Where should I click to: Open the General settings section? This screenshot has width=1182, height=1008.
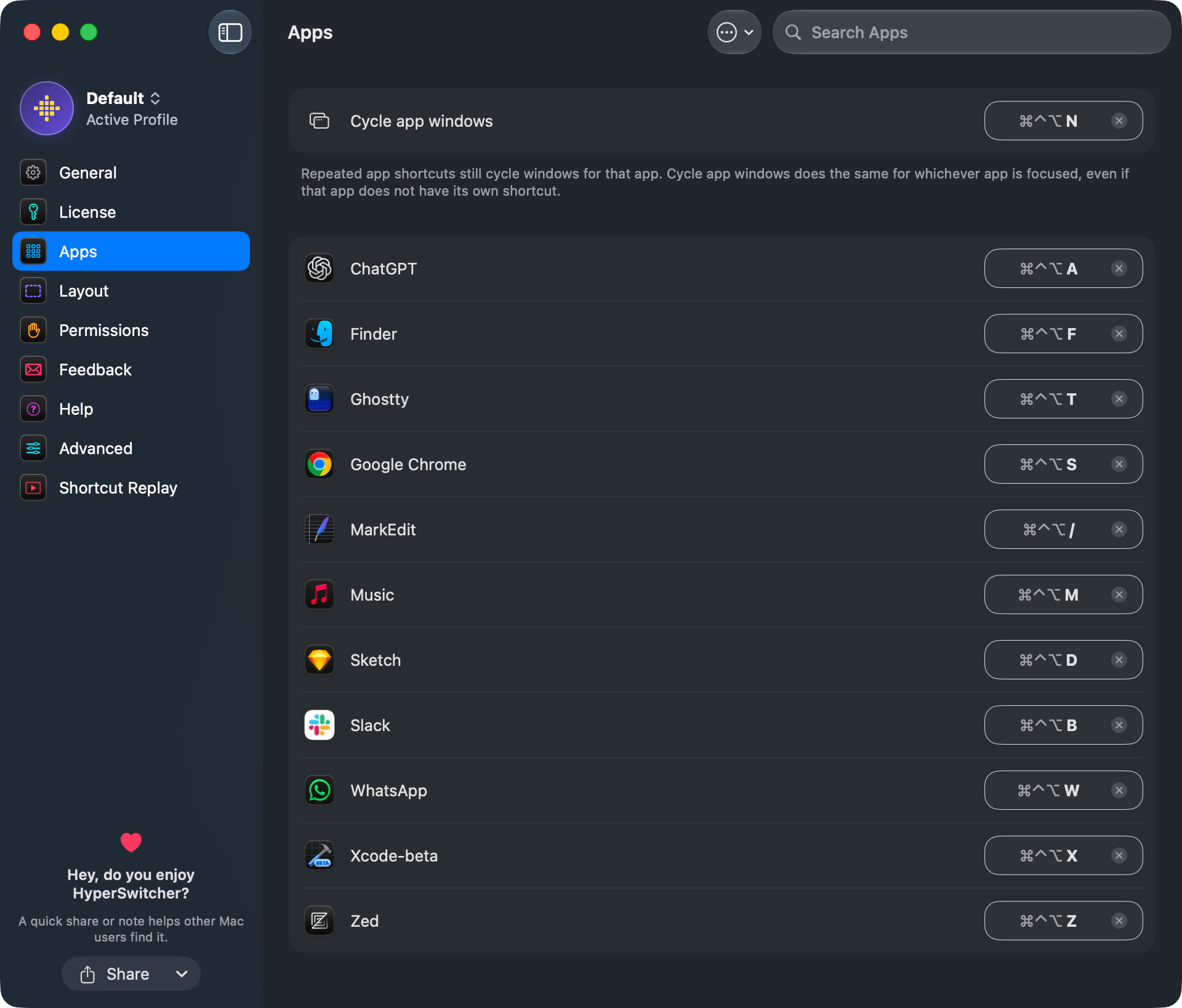click(x=131, y=173)
